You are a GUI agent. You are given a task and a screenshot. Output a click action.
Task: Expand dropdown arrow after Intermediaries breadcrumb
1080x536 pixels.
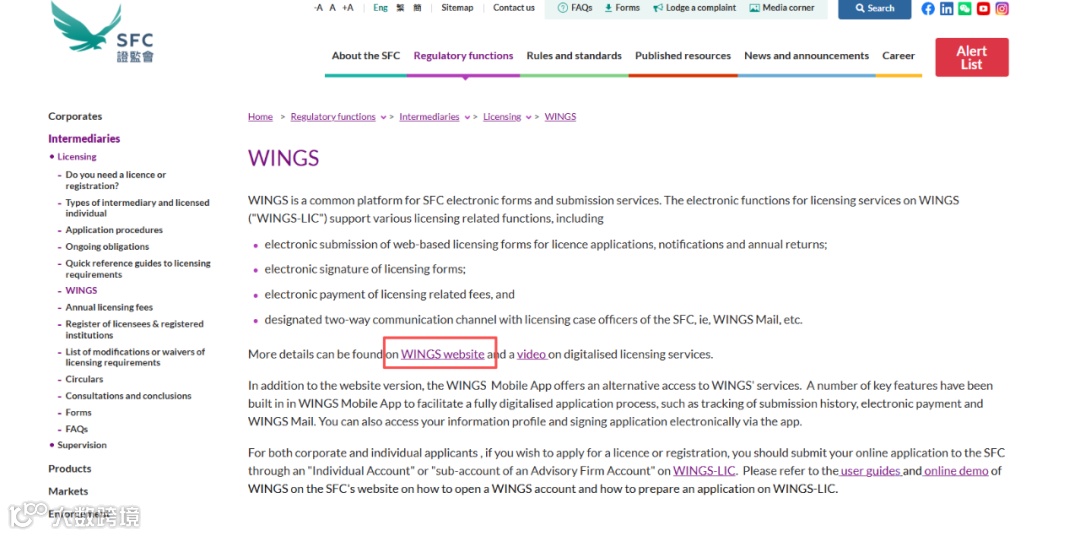pyautogui.click(x=467, y=117)
